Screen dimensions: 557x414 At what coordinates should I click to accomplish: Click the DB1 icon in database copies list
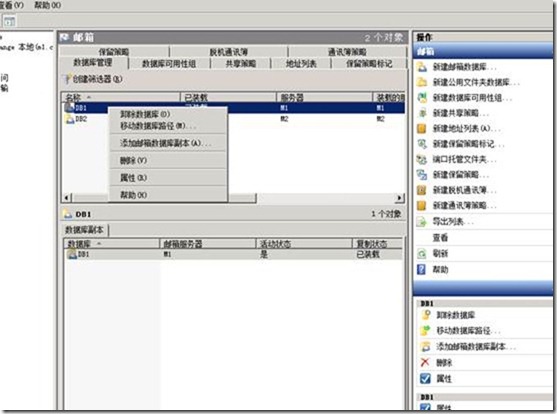72,254
